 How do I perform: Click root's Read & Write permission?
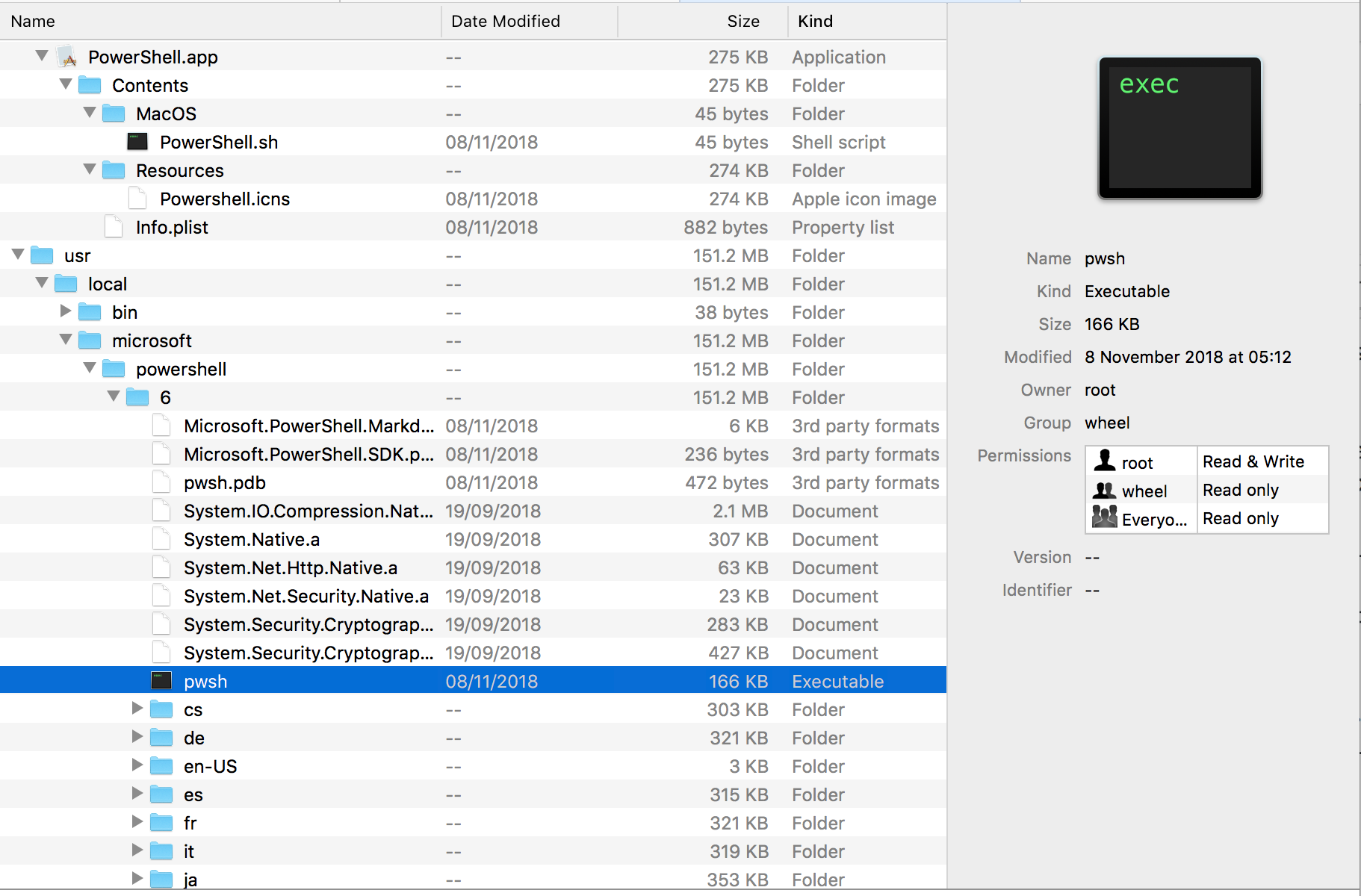(1253, 461)
